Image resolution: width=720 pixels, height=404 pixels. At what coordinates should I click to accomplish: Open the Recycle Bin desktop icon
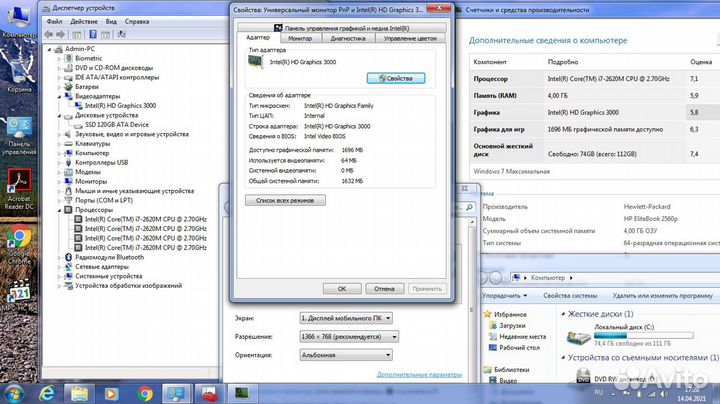[18, 71]
